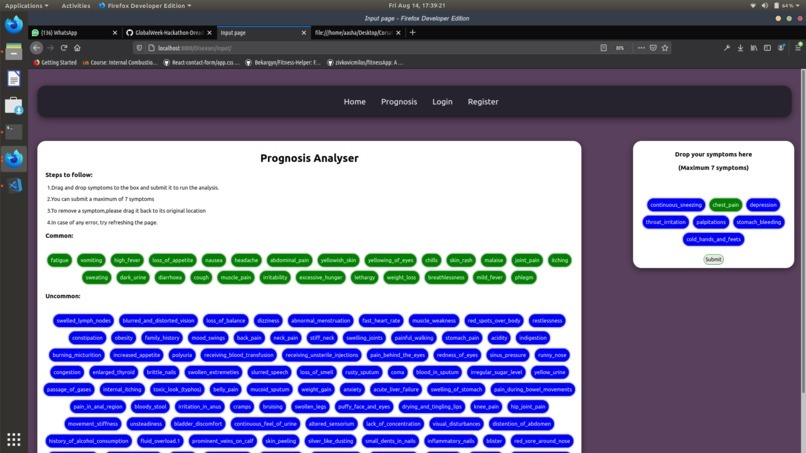Image resolution: width=806 pixels, height=453 pixels.
Task: Open page actions three-dot menu
Action: 641,48
